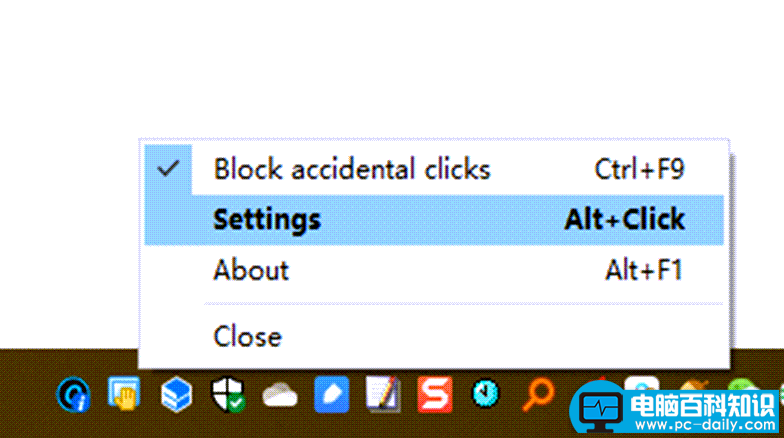Click the blue stacked box tray icon

tap(176, 394)
